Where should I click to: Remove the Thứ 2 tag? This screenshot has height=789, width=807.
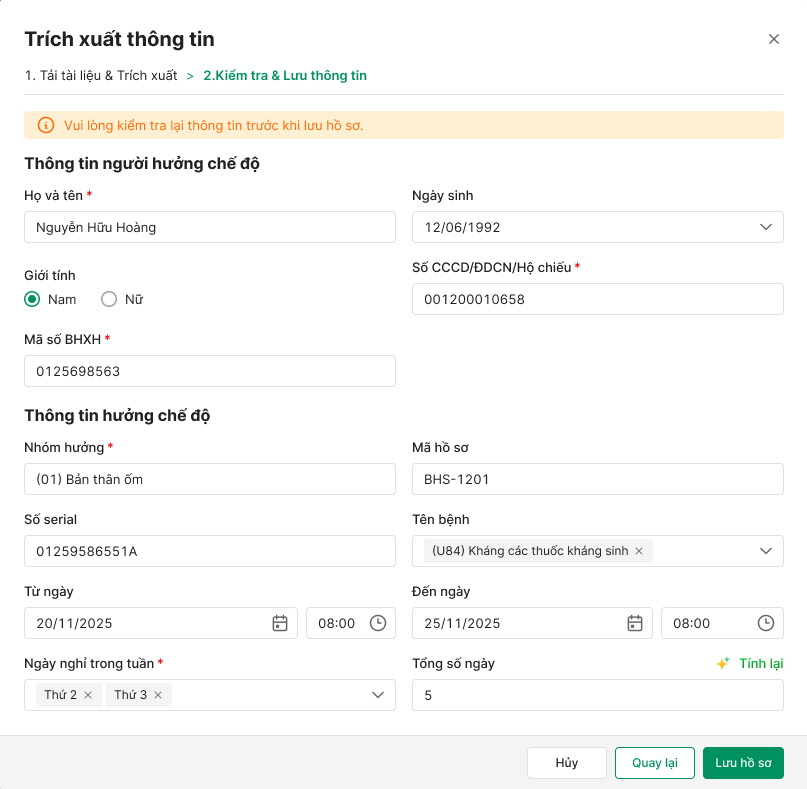[88, 695]
